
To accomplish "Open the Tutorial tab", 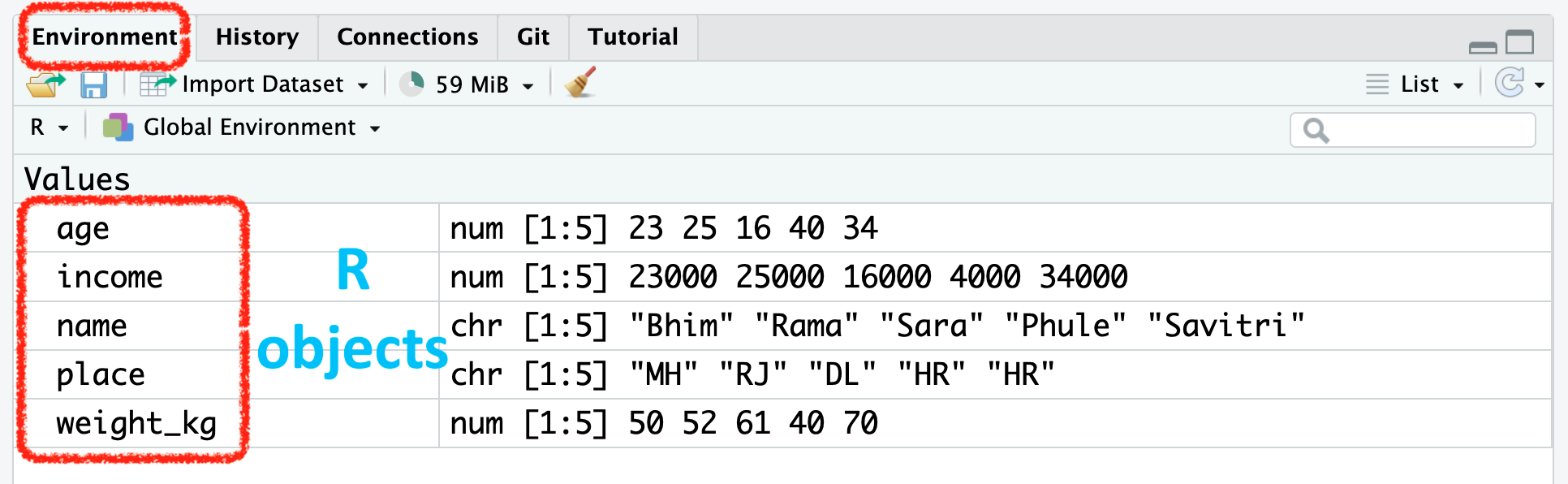I will coord(633,37).
